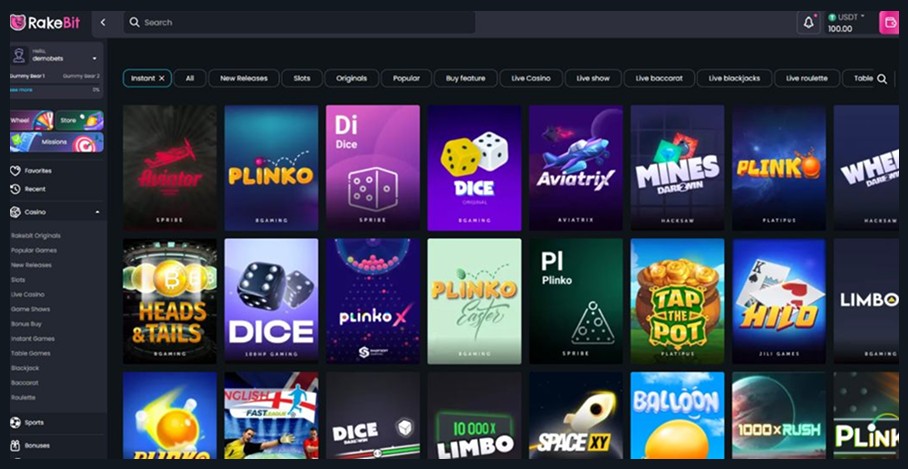This screenshot has width=908, height=469.
Task: Open the Missions promo button
Action: [57, 142]
